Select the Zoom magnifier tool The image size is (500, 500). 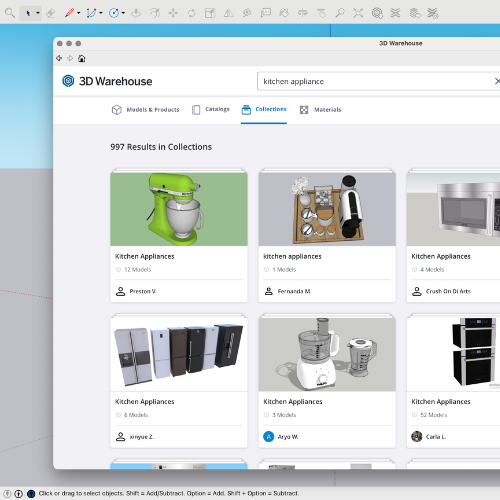tap(340, 13)
